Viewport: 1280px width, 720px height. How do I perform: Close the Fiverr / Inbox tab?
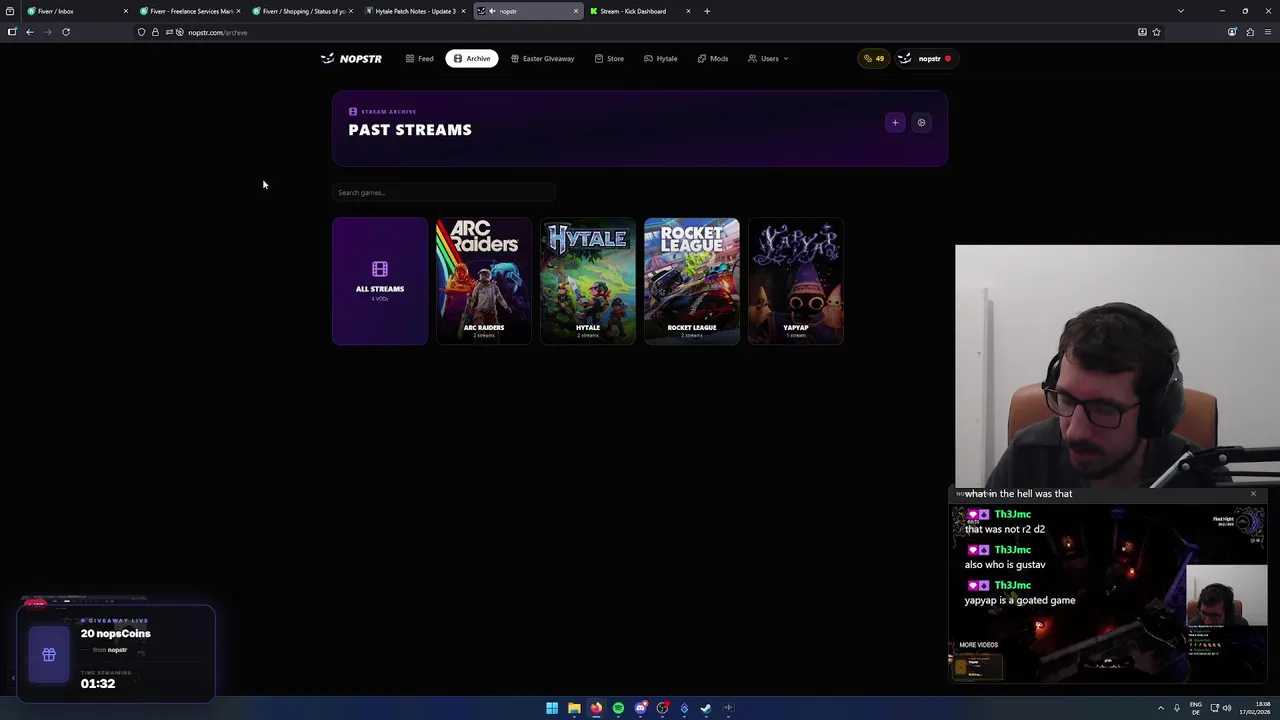(126, 11)
